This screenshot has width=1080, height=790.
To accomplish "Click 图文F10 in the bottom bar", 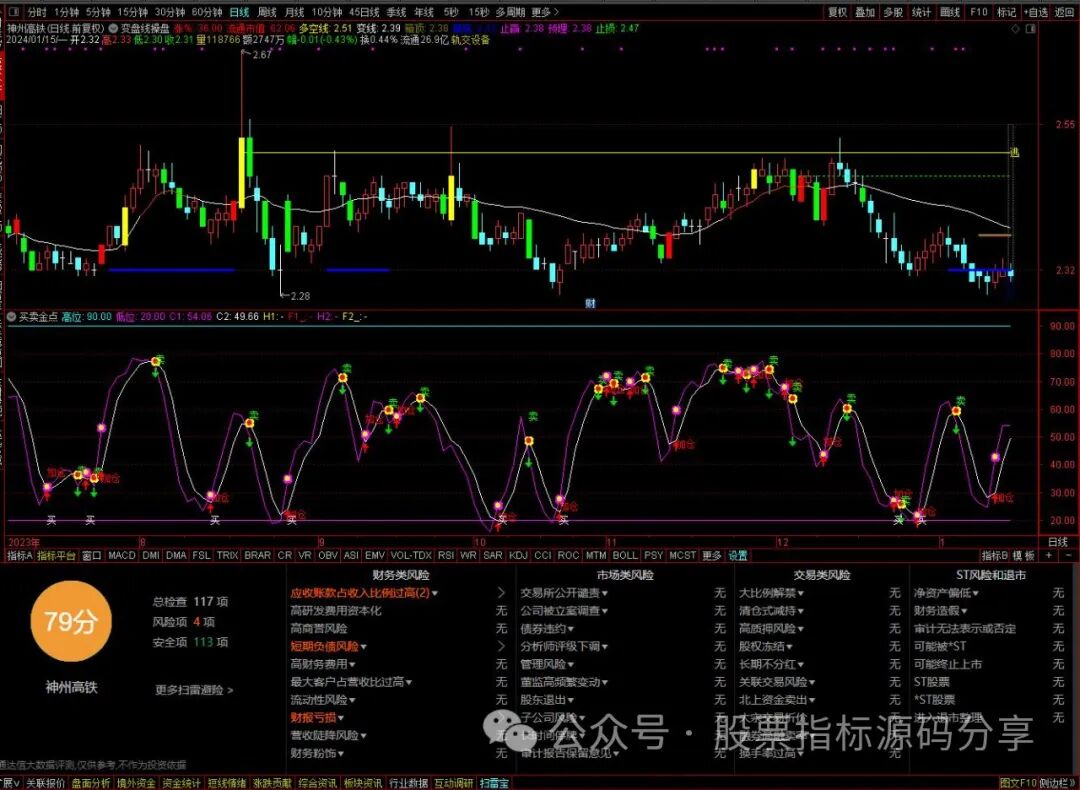I will pyautogui.click(x=1018, y=783).
